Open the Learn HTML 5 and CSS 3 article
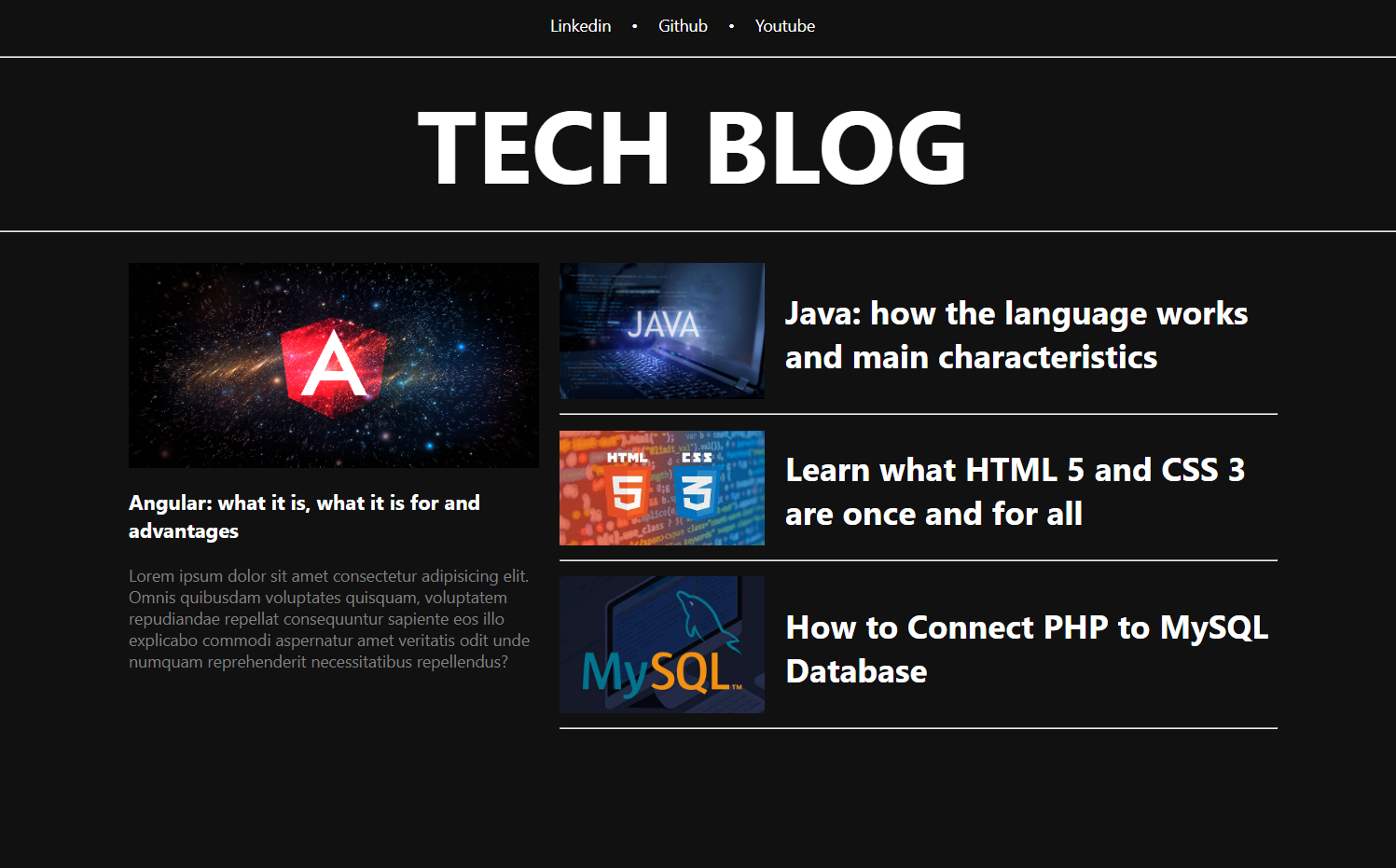Screen dimensions: 1396x868 (1016, 491)
